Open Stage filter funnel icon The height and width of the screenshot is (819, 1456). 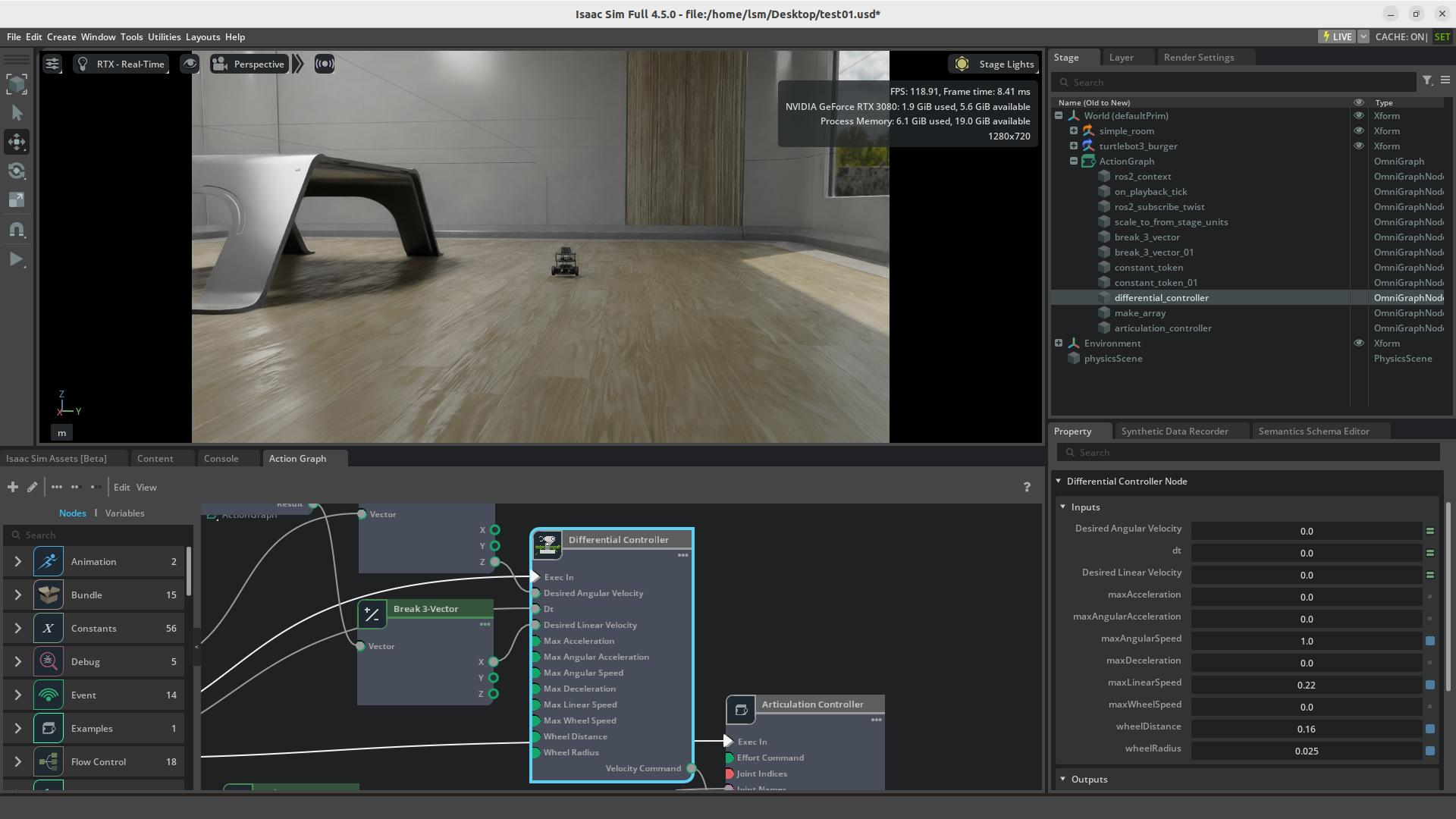click(1427, 80)
